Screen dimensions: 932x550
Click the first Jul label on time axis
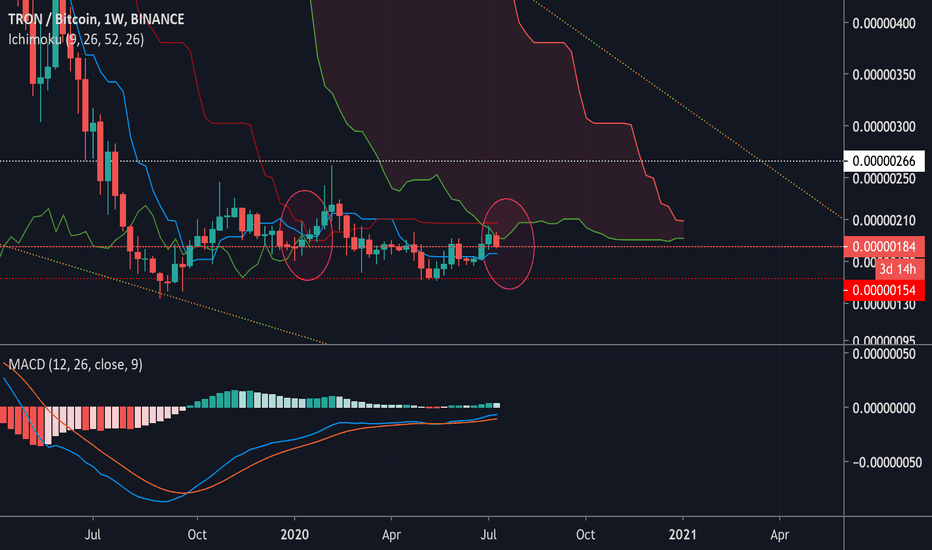tap(93, 535)
